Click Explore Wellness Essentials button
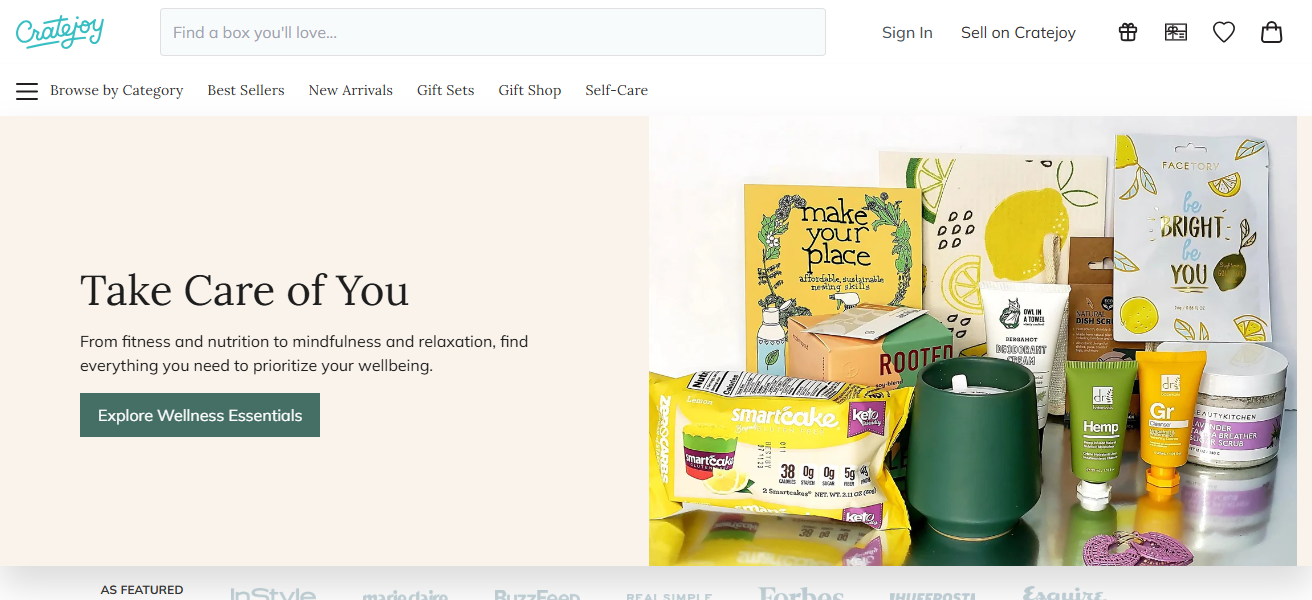The image size is (1312, 600). point(200,415)
